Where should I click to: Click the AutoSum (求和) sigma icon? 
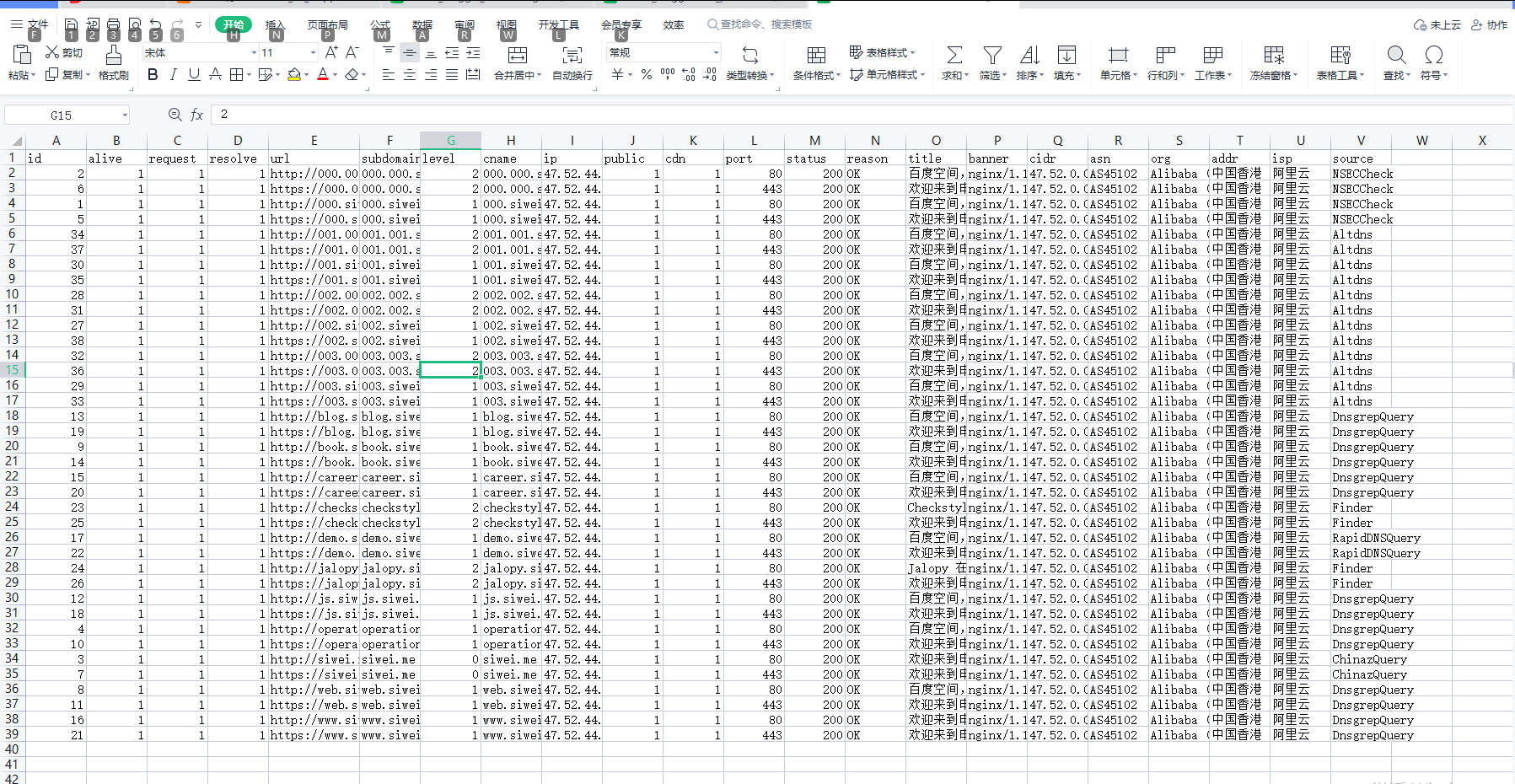point(954,56)
